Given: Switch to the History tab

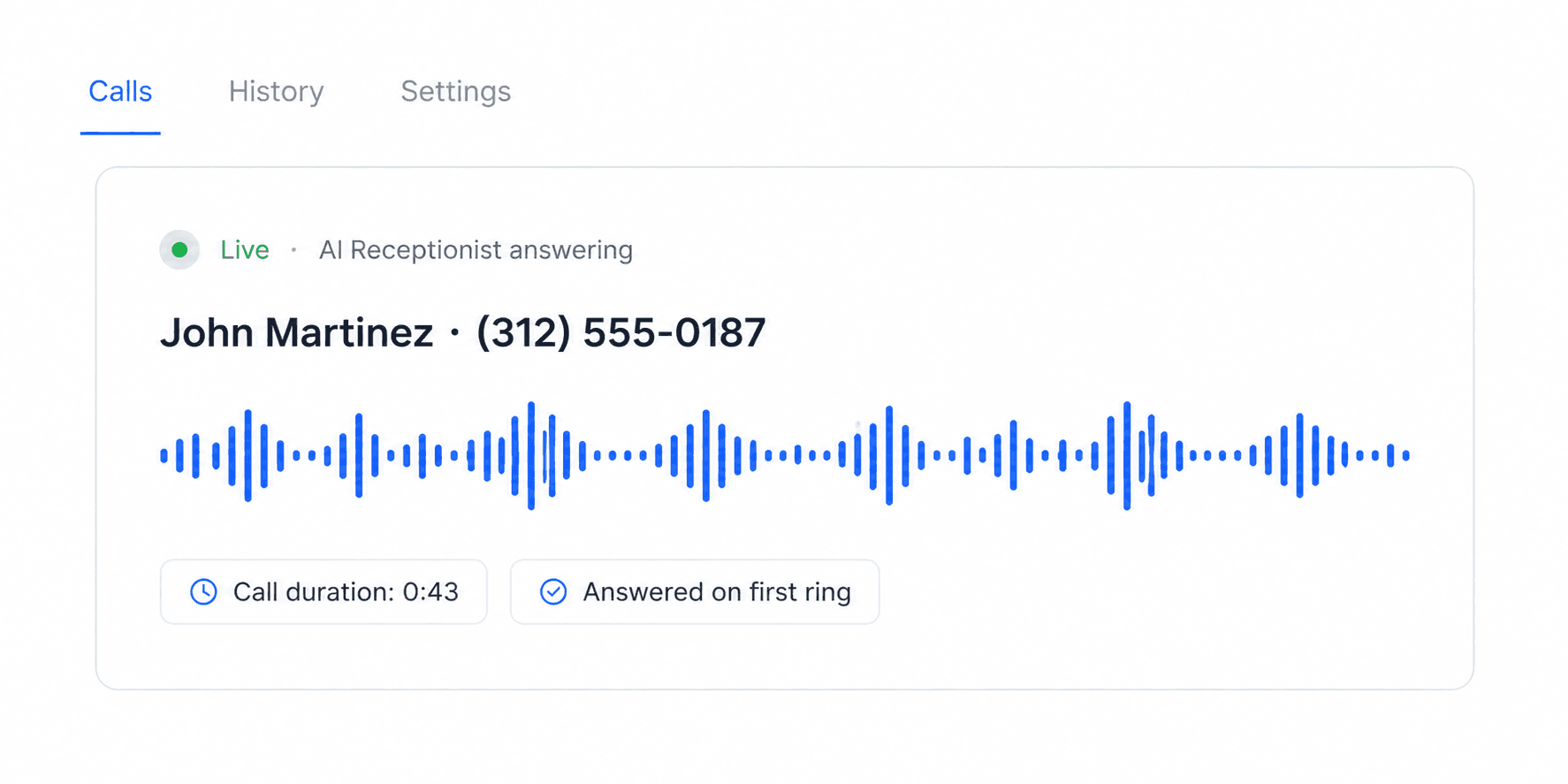Looking at the screenshot, I should tap(276, 92).
